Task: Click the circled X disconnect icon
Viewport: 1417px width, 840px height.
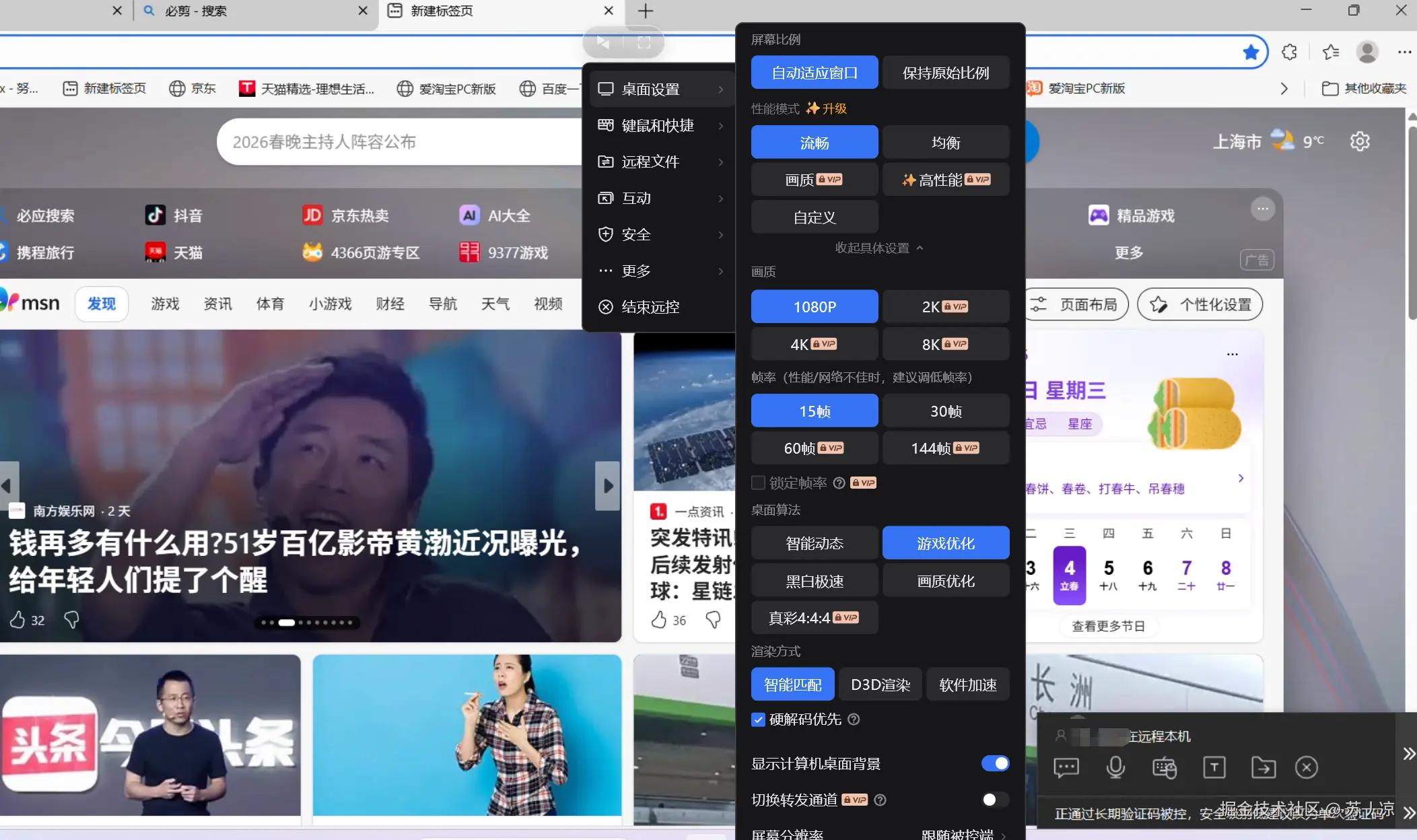Action: coord(1307,767)
